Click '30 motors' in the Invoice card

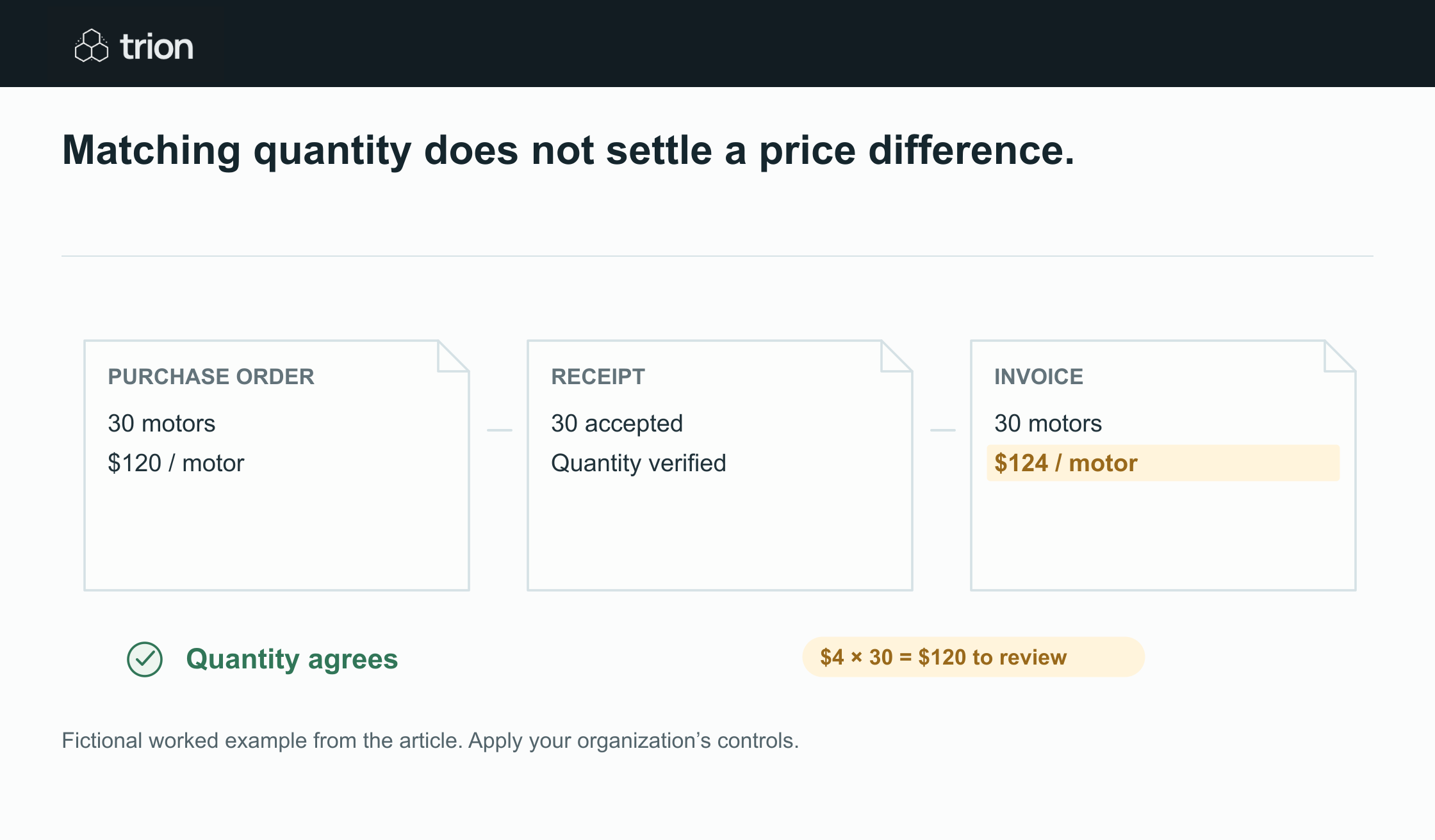pos(1048,423)
